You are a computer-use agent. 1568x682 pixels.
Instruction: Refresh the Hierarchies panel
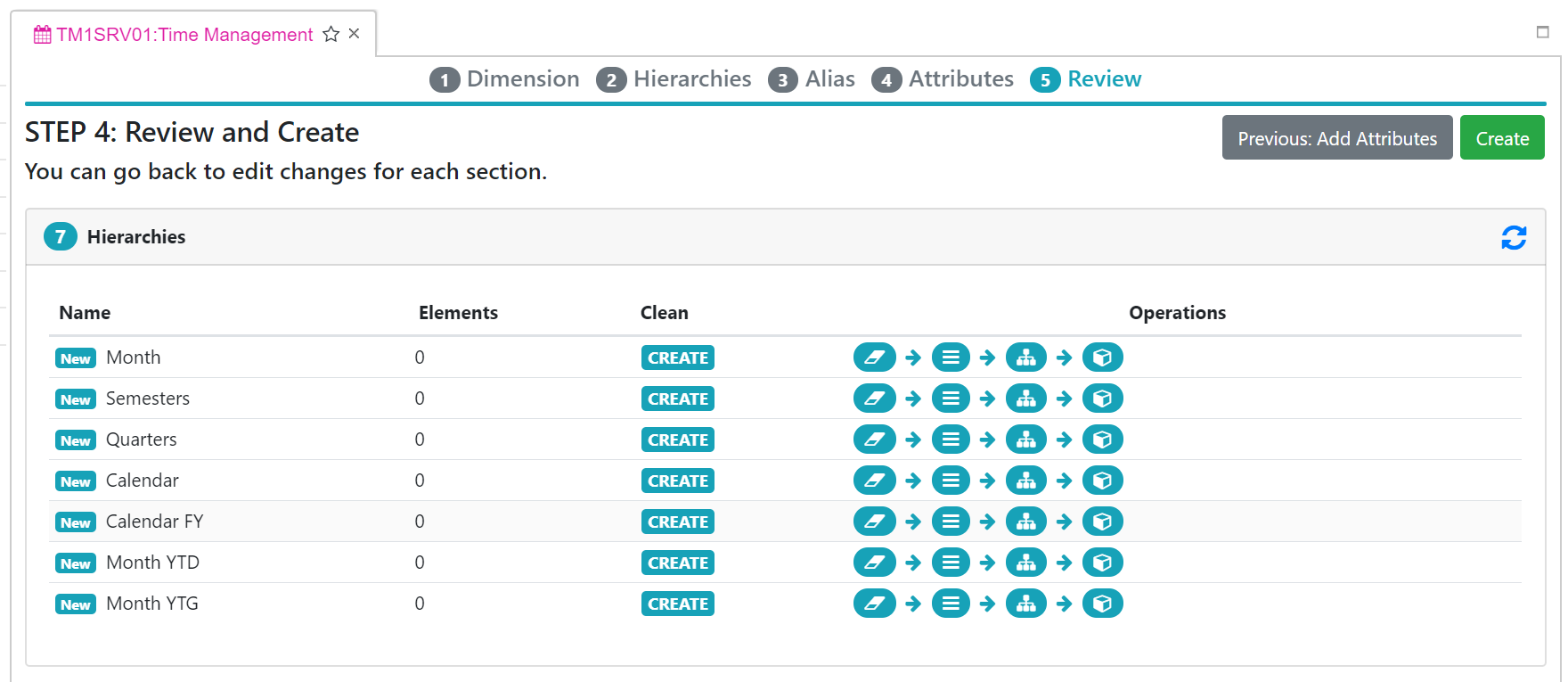[1513, 237]
